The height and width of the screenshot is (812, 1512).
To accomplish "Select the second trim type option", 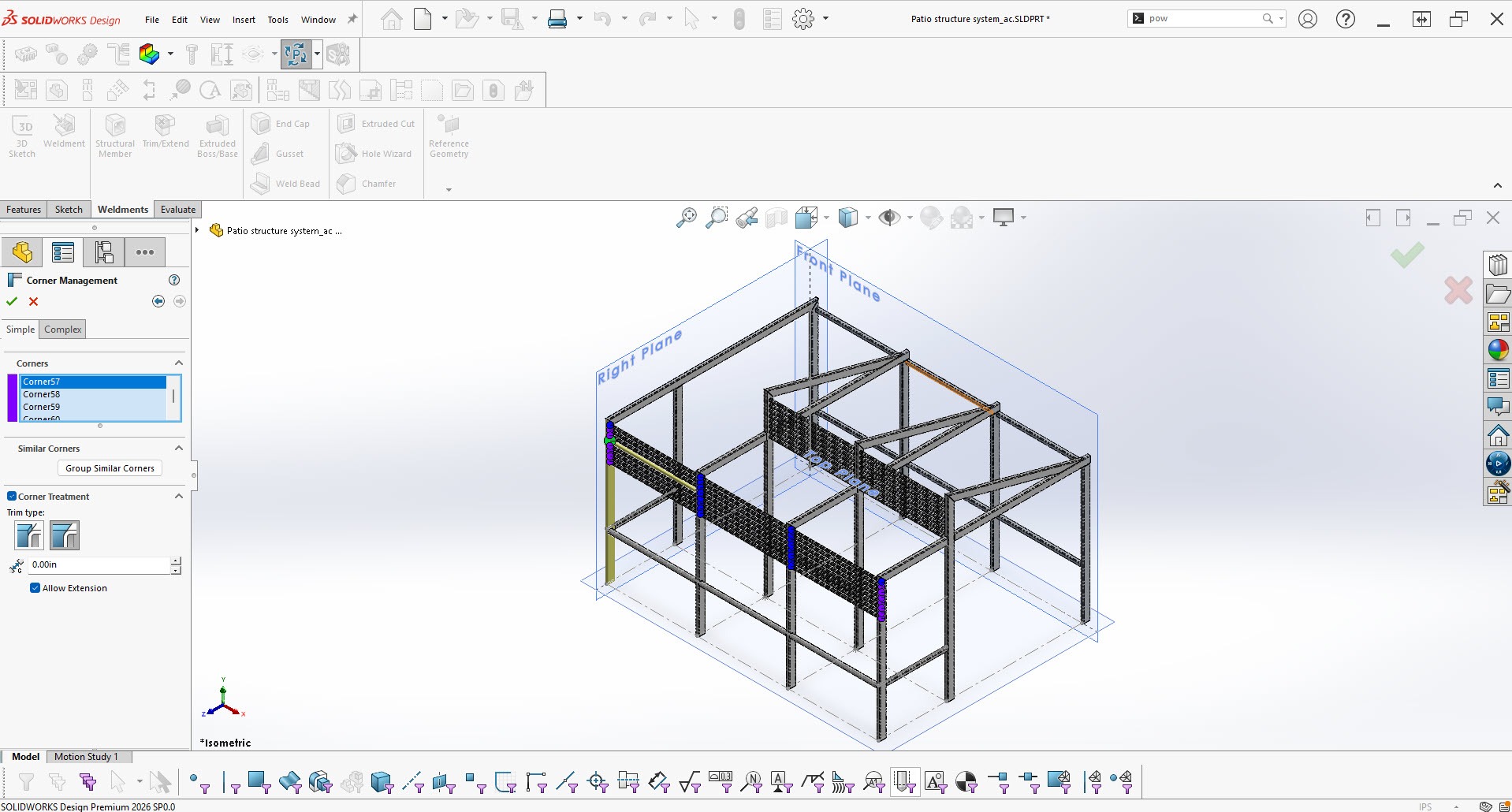I will point(64,535).
